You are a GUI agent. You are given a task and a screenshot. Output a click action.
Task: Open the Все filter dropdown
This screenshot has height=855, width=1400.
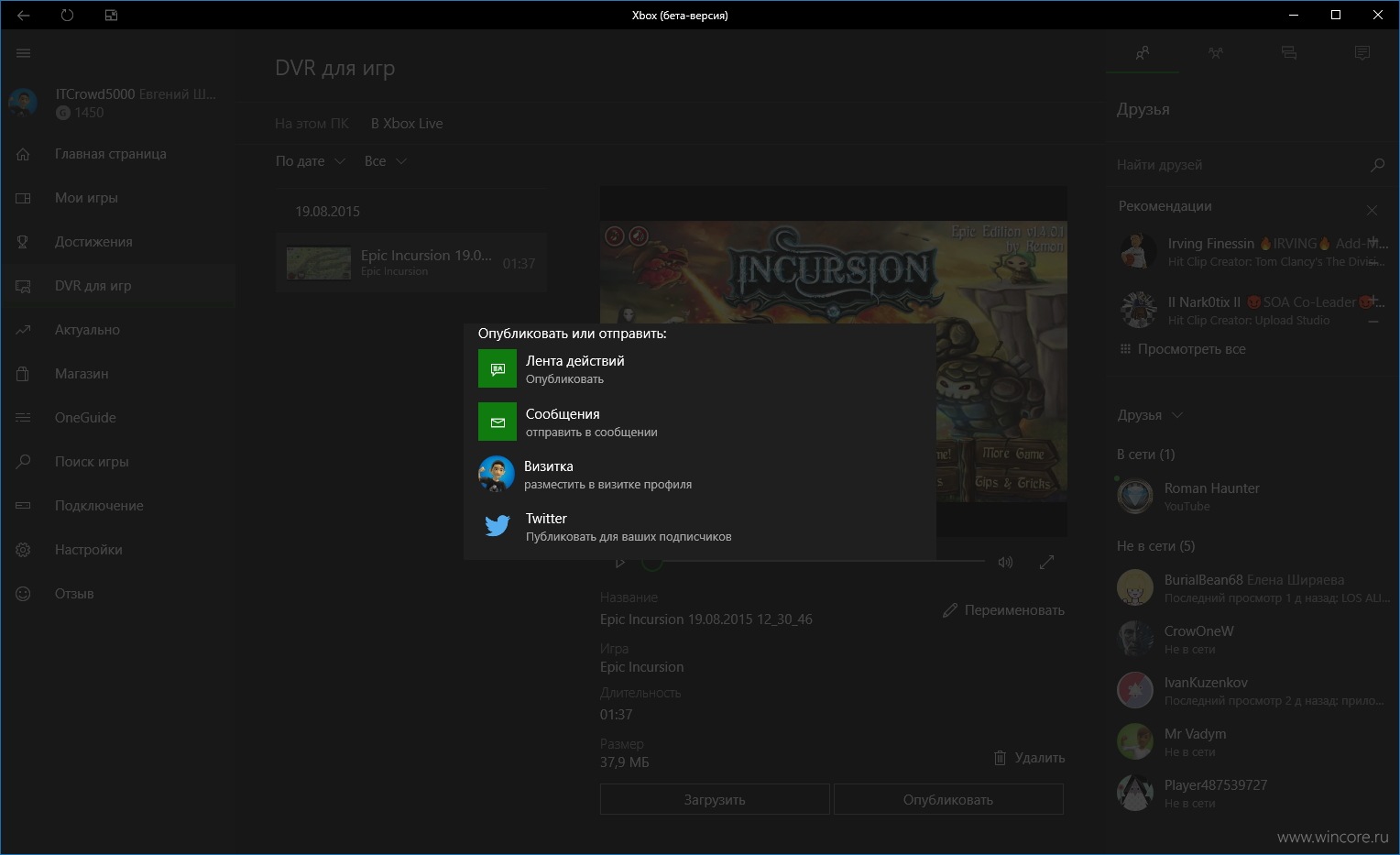tap(385, 161)
